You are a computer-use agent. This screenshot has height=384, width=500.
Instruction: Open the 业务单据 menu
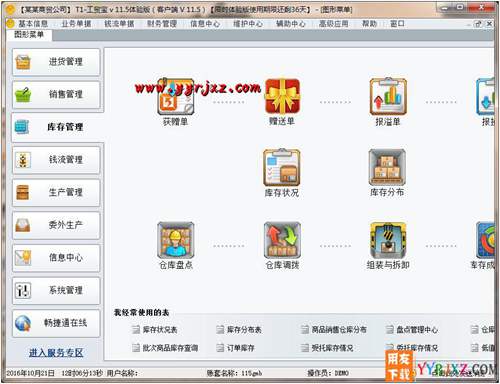pyautogui.click(x=76, y=24)
